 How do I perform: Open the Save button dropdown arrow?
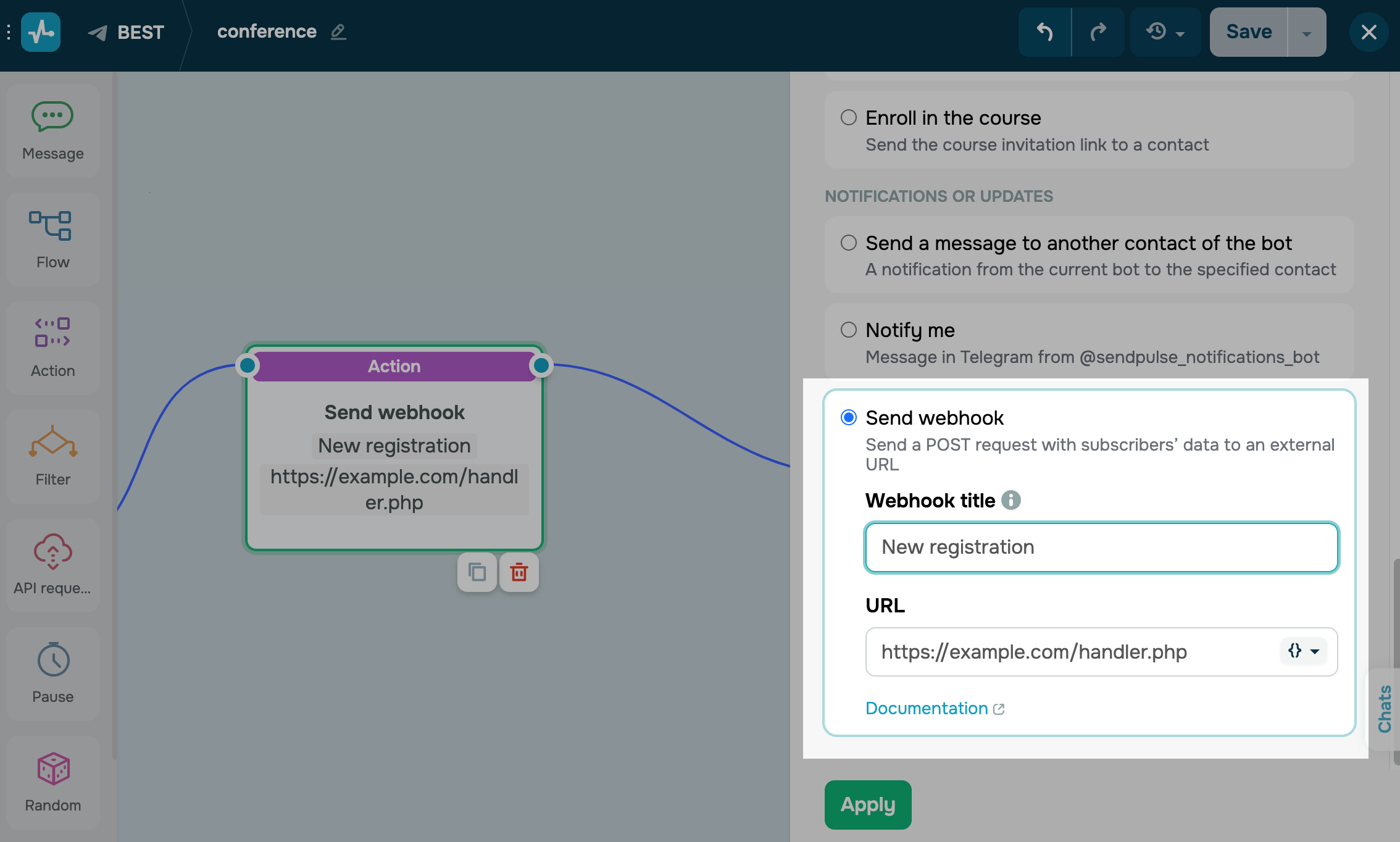tap(1306, 32)
